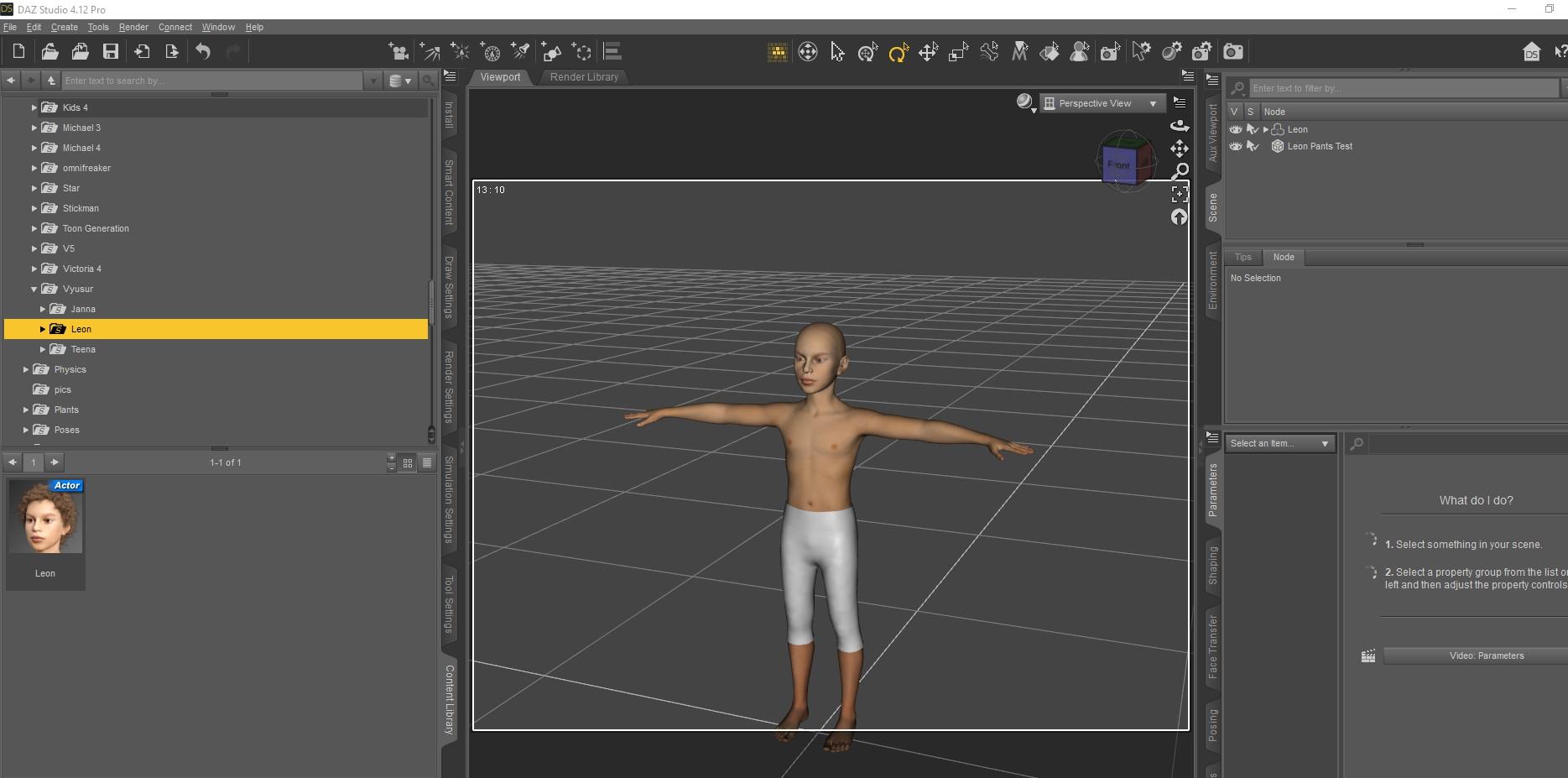Expand the Janna folder
This screenshot has height=778, width=1568.
click(x=43, y=309)
